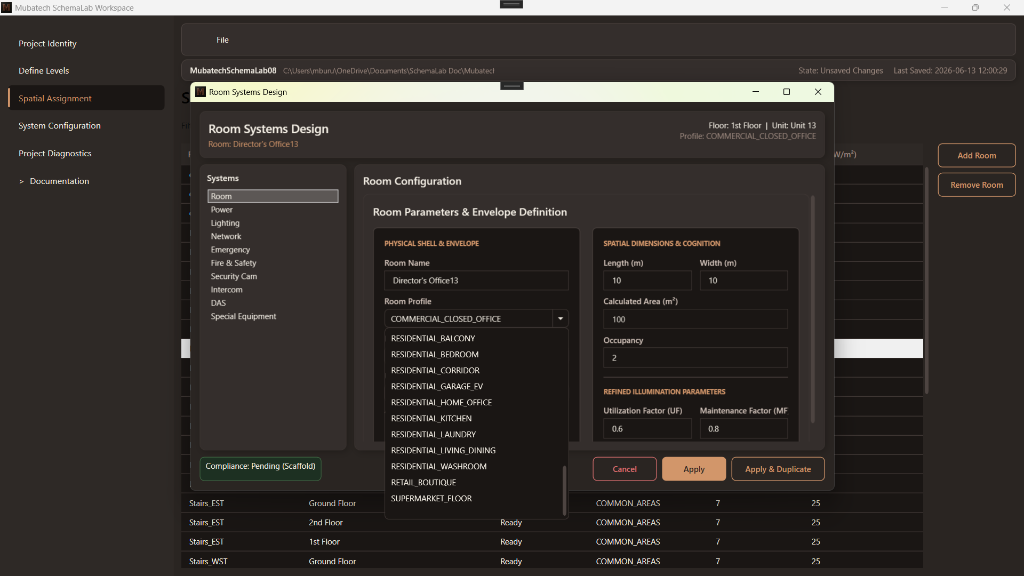Collapse the Room Profile dropdown arrow
This screenshot has width=1024, height=576.
tap(560, 319)
